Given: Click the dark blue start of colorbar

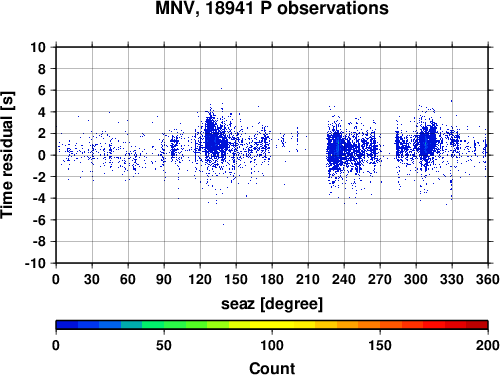Looking at the screenshot, I should 67,325.
